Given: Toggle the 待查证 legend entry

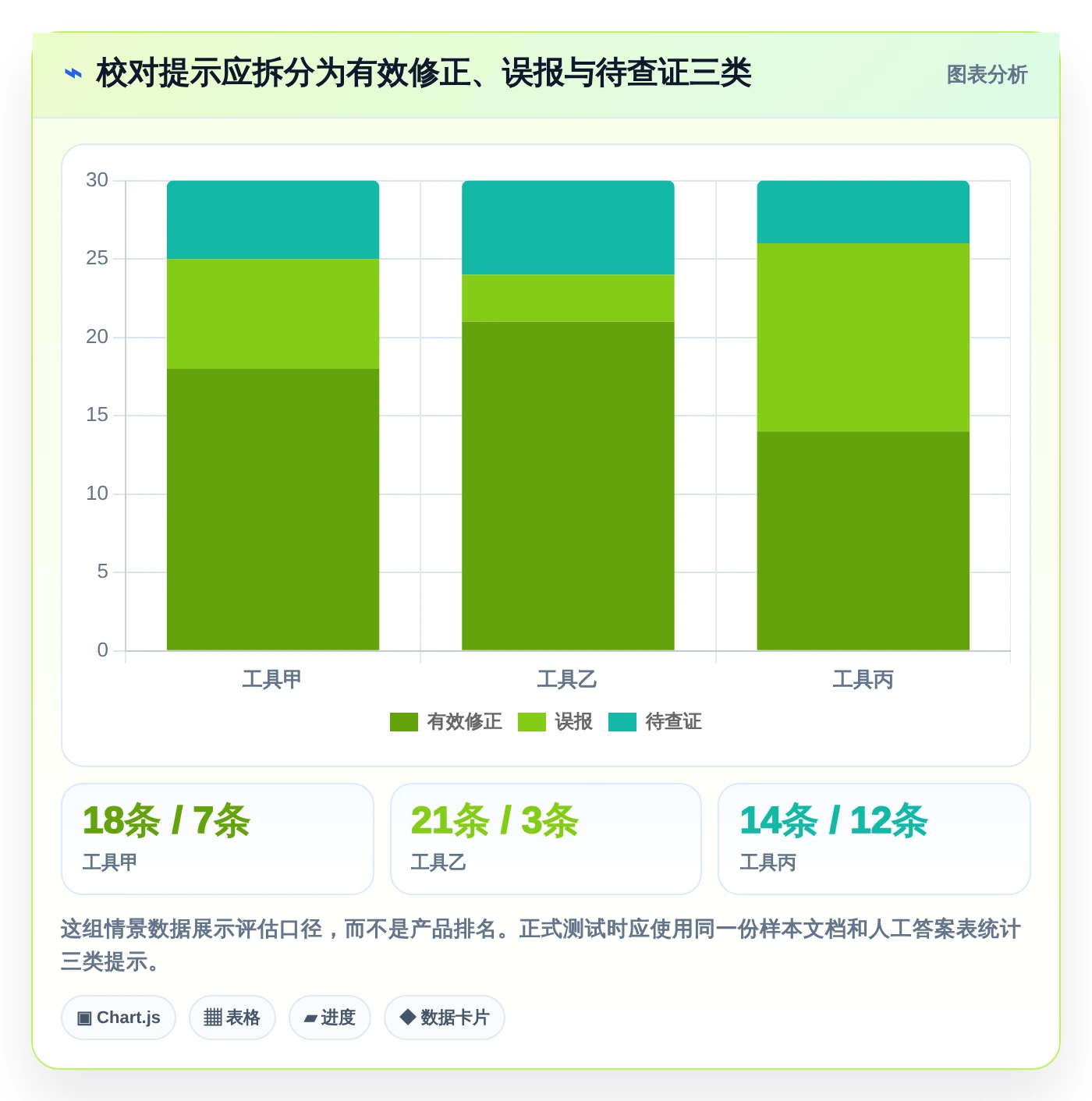Looking at the screenshot, I should click(x=654, y=722).
